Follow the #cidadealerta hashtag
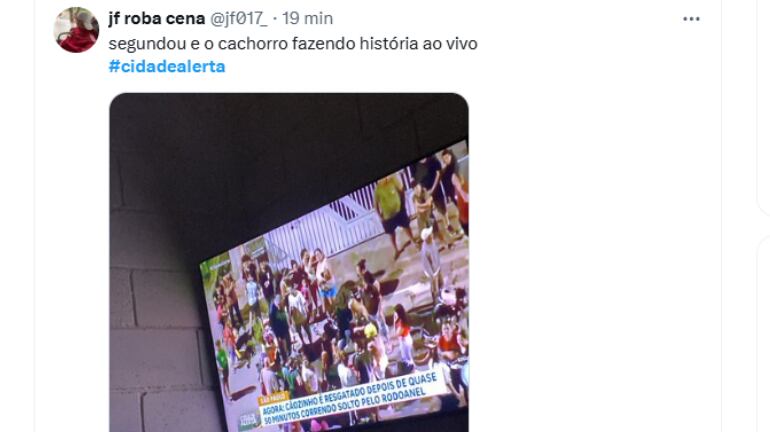The image size is (770, 432). pos(167,66)
